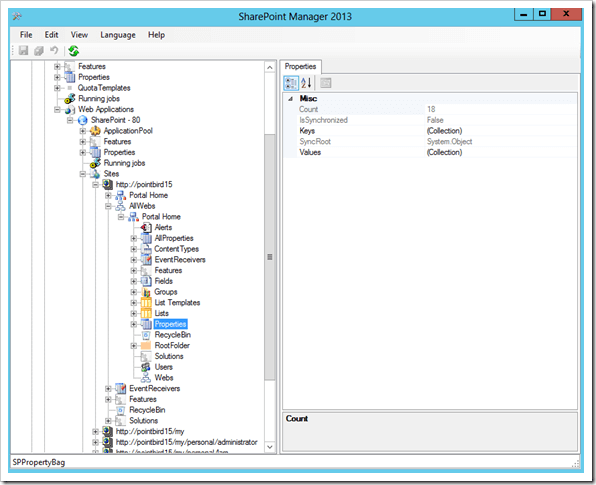Select the Properties tab in right pane
This screenshot has height=485, width=596.
[300, 67]
